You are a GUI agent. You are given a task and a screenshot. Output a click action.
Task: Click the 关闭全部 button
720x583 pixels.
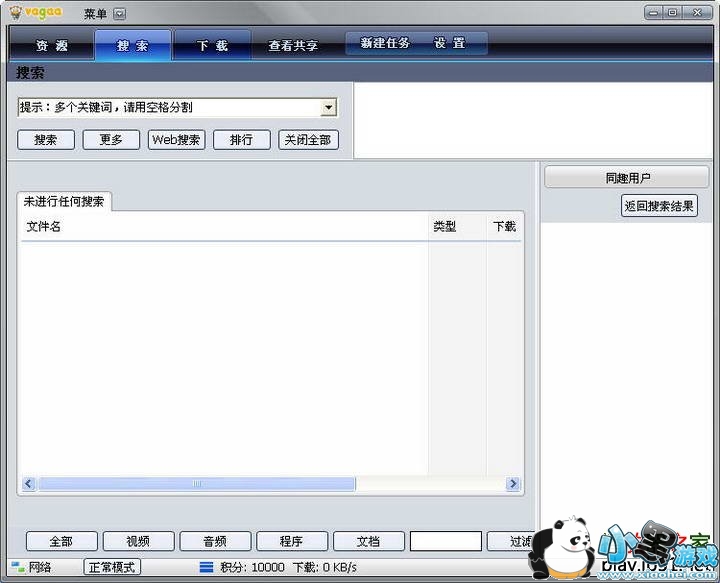click(x=308, y=140)
